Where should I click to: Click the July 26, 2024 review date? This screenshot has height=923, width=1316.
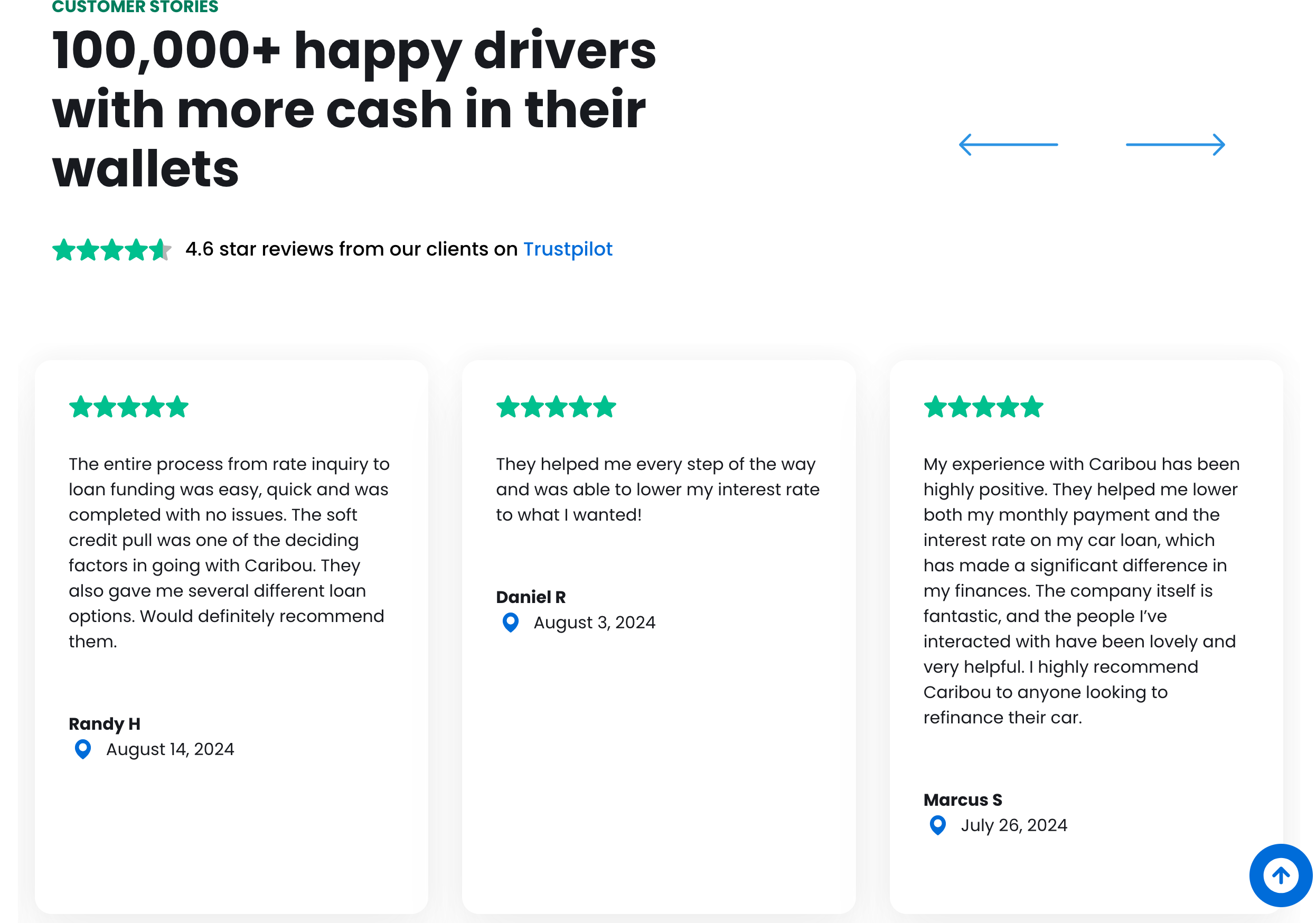[1014, 825]
